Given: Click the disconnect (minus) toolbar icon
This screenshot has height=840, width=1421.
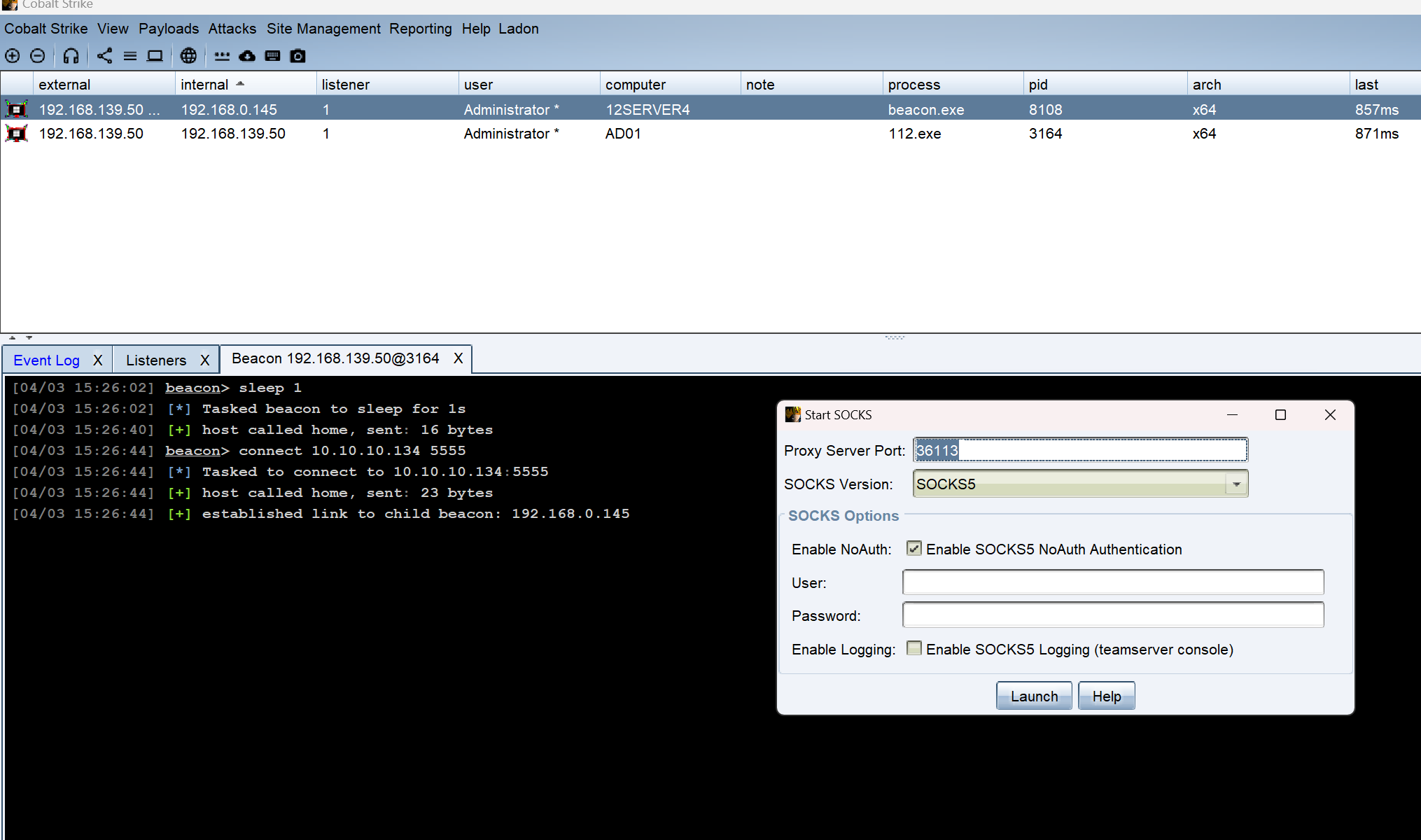Looking at the screenshot, I should 38,56.
